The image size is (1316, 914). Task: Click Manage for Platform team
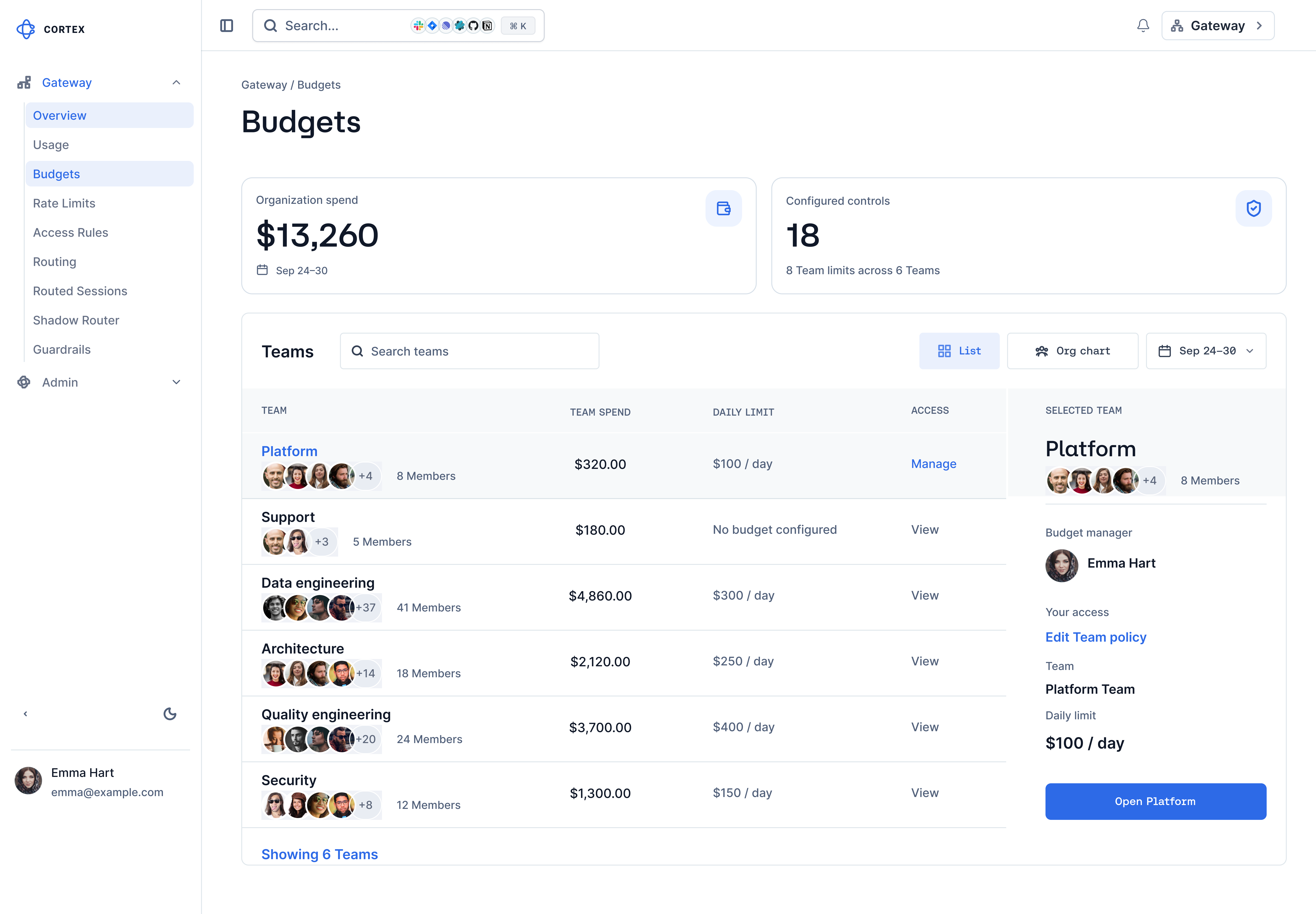pos(934,464)
